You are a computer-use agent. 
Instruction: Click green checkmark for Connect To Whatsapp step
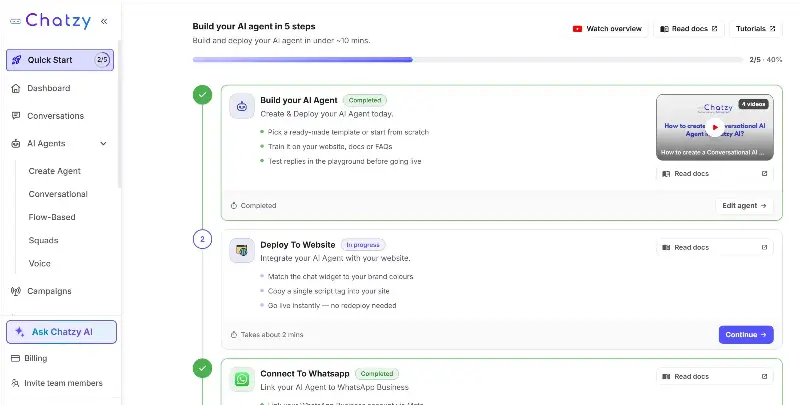[203, 368]
